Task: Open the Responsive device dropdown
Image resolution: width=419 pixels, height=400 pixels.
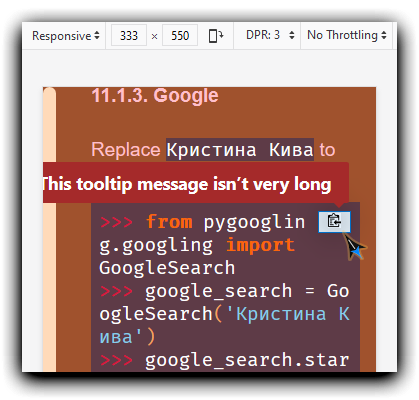Action: pyautogui.click(x=66, y=35)
